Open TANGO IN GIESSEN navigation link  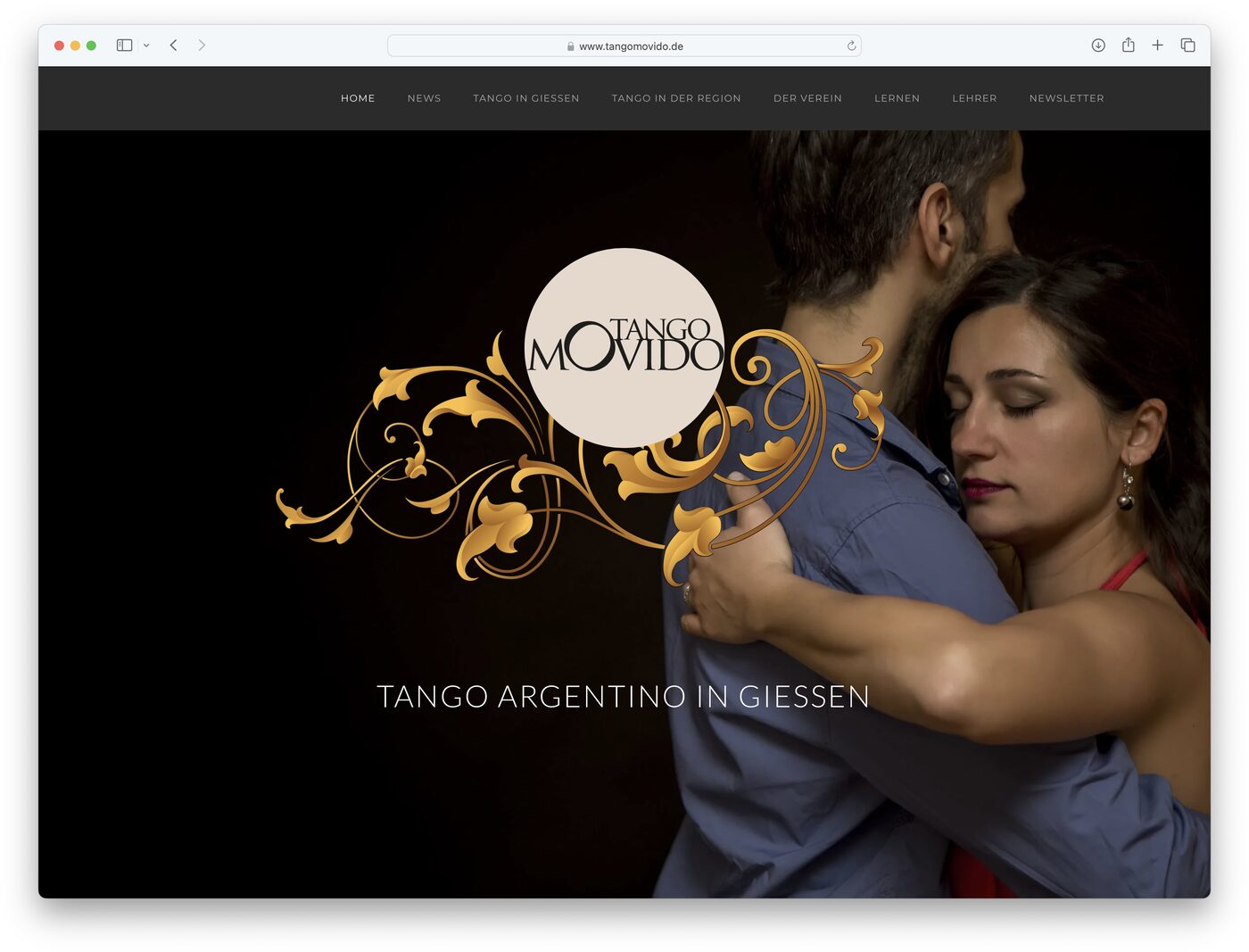[526, 98]
